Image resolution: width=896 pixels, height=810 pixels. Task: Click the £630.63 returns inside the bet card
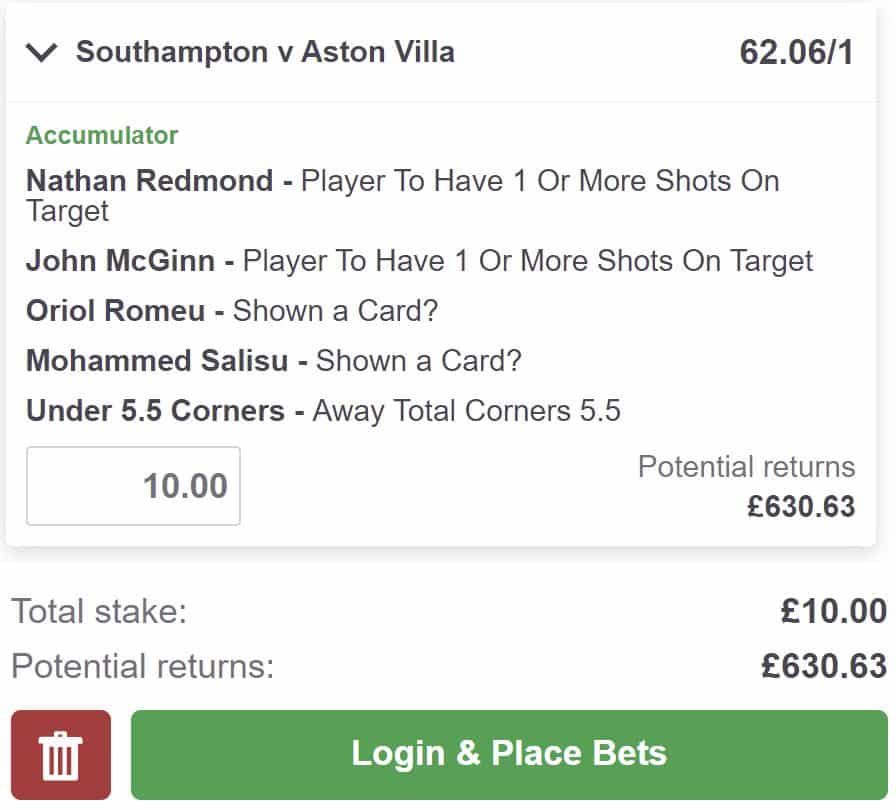pyautogui.click(x=801, y=506)
